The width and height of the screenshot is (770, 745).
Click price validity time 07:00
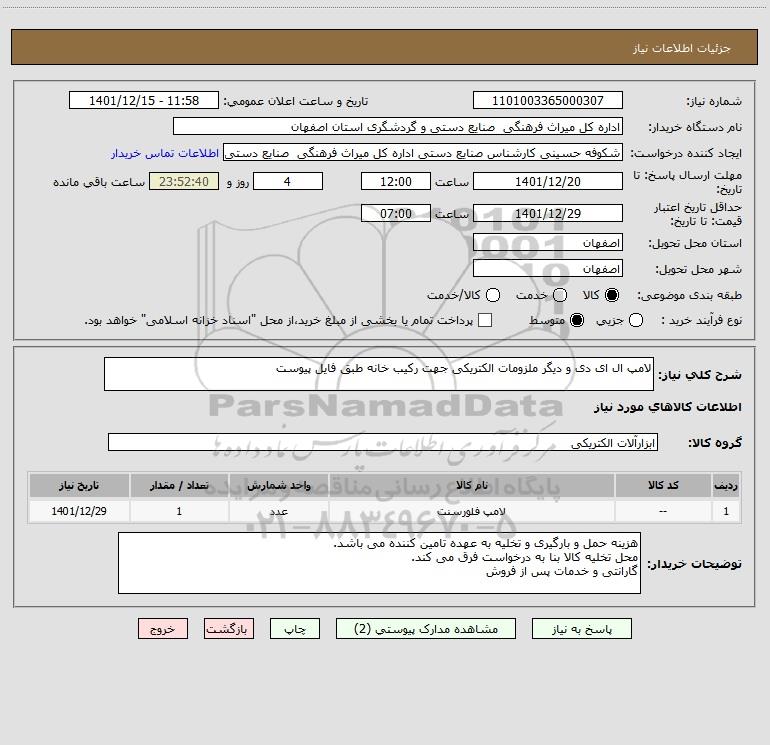tap(396, 213)
